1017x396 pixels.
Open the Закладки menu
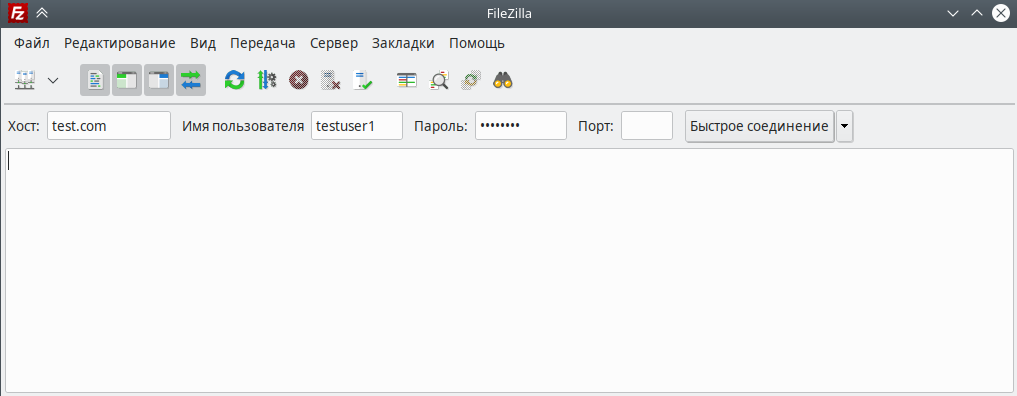[x=403, y=43]
